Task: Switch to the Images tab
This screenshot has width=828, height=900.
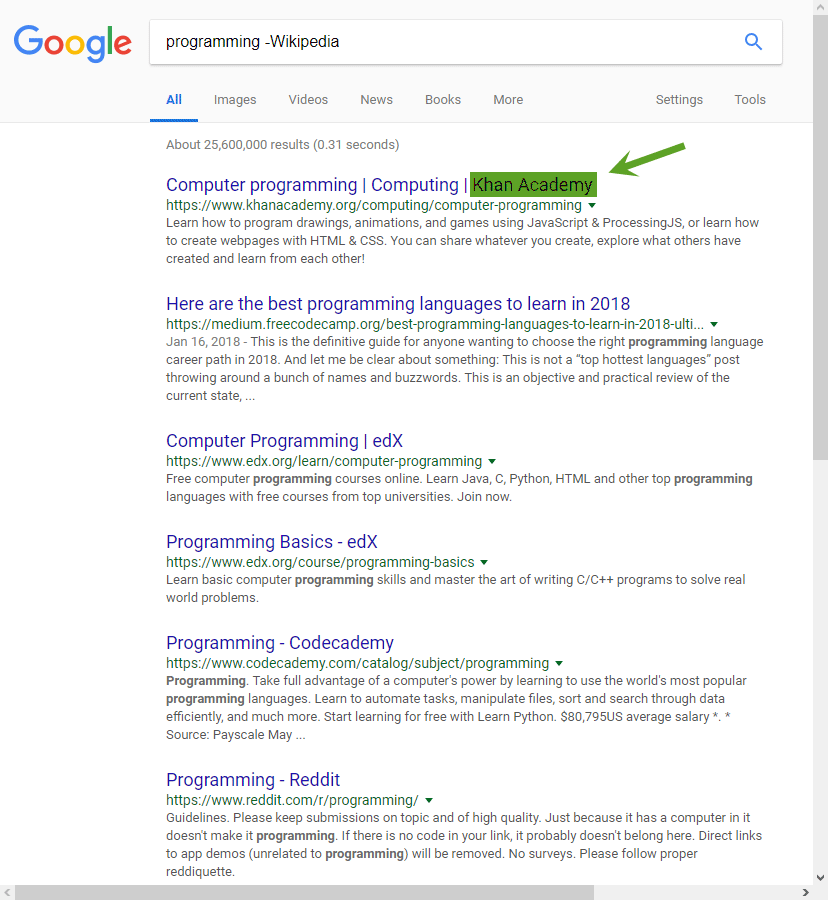Action: (235, 100)
